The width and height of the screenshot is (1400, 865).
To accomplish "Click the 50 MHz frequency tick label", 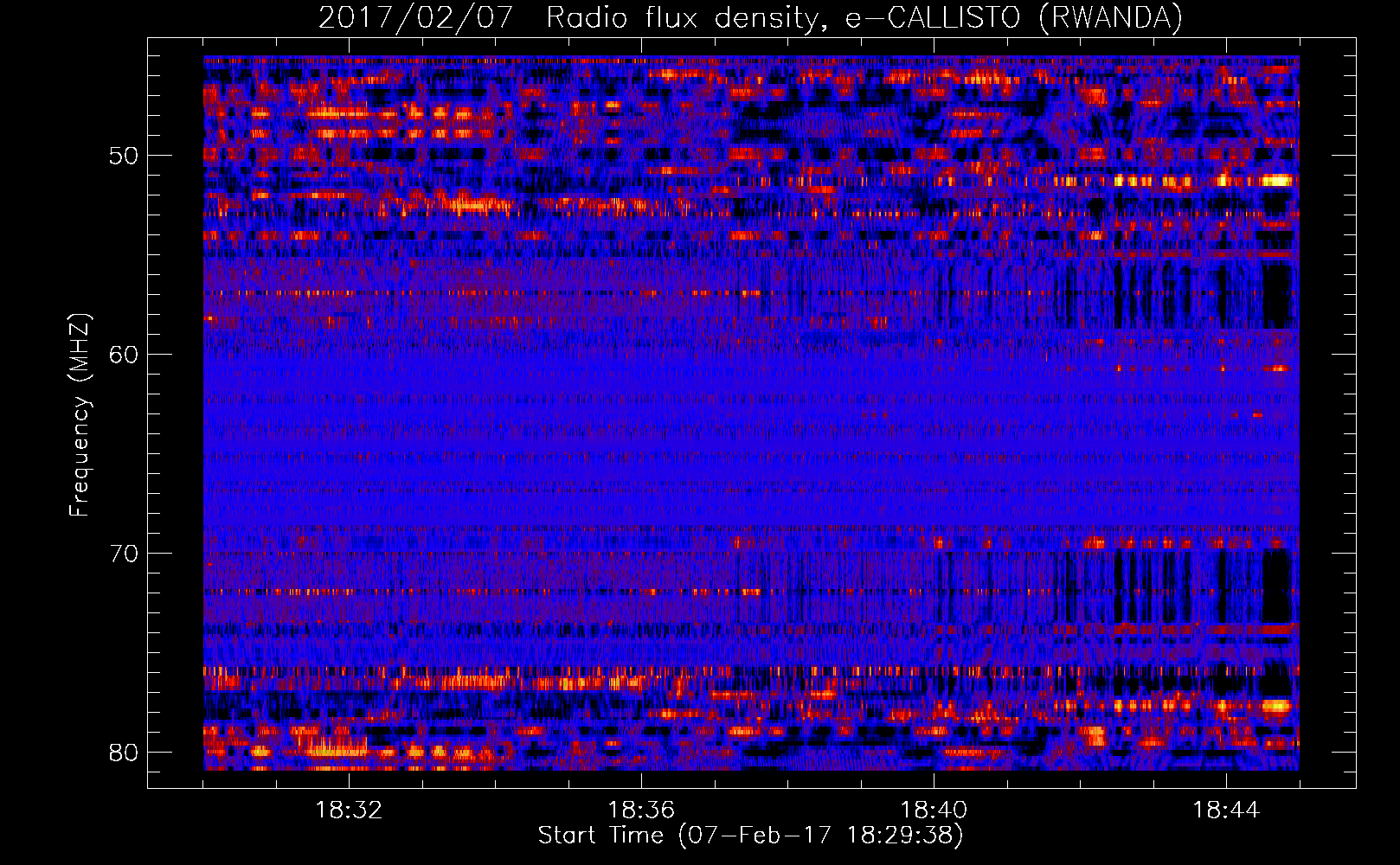I will [124, 157].
